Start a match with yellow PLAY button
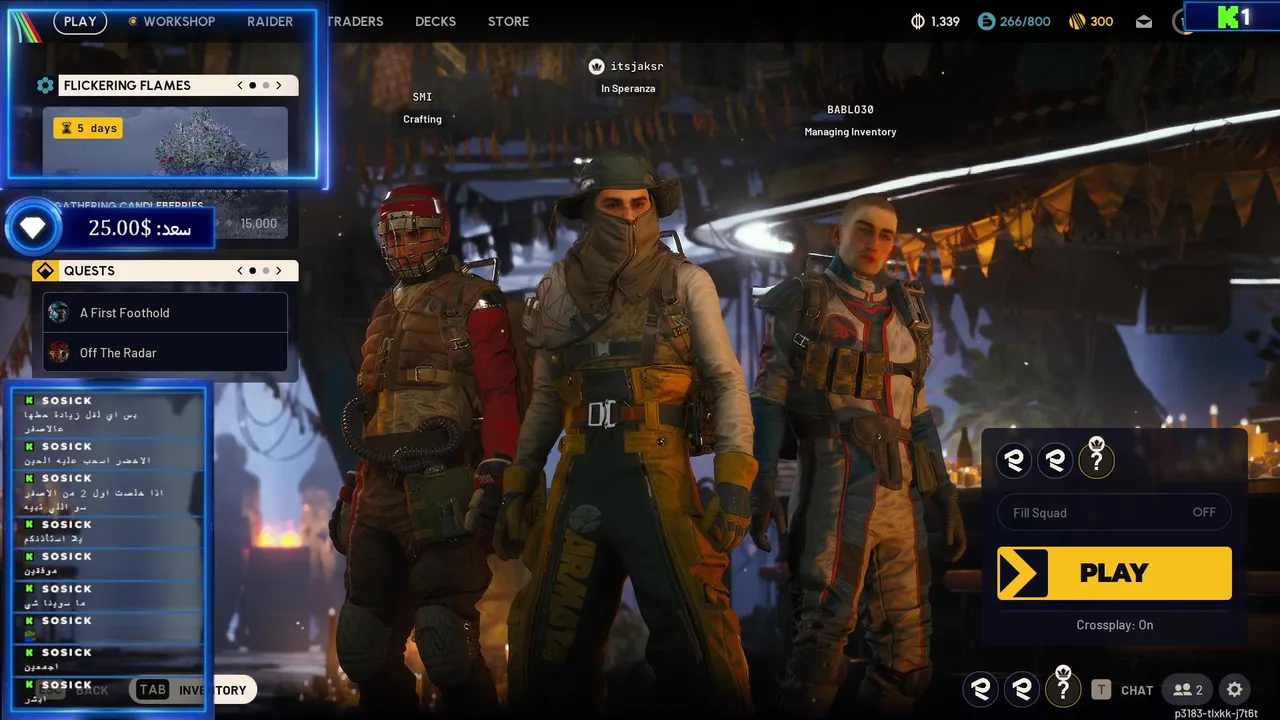 coord(1114,573)
